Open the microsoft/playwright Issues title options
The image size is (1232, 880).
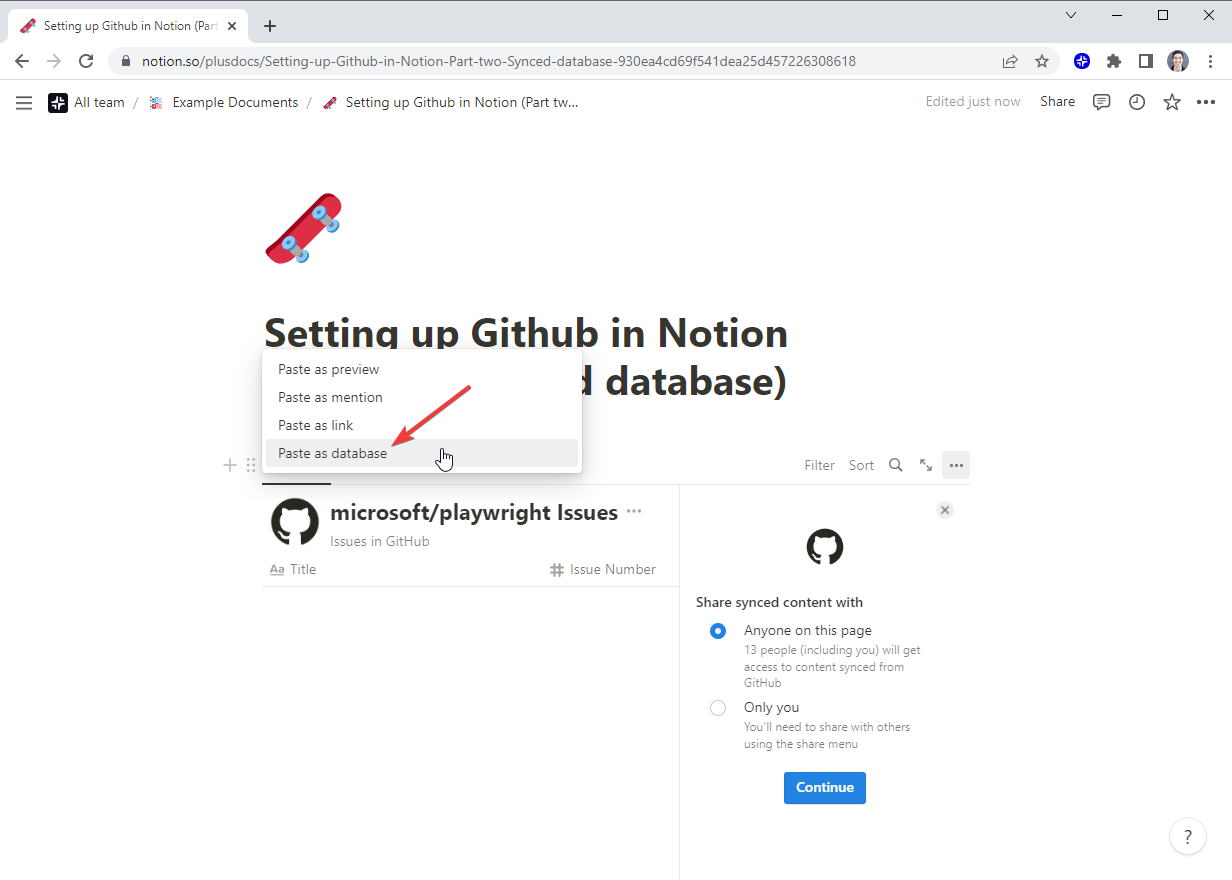pos(634,512)
